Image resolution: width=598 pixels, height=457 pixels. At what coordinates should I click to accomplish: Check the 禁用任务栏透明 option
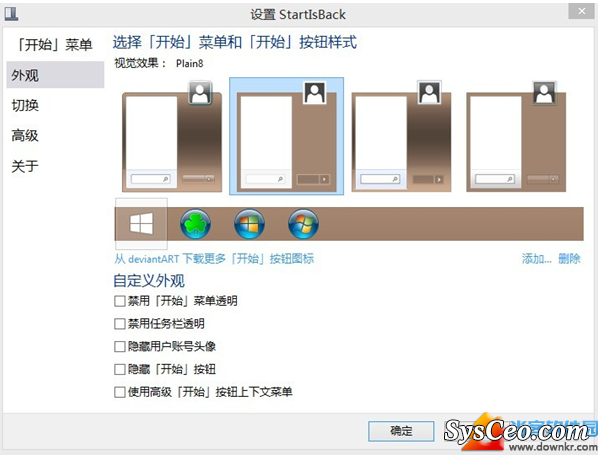pos(120,324)
